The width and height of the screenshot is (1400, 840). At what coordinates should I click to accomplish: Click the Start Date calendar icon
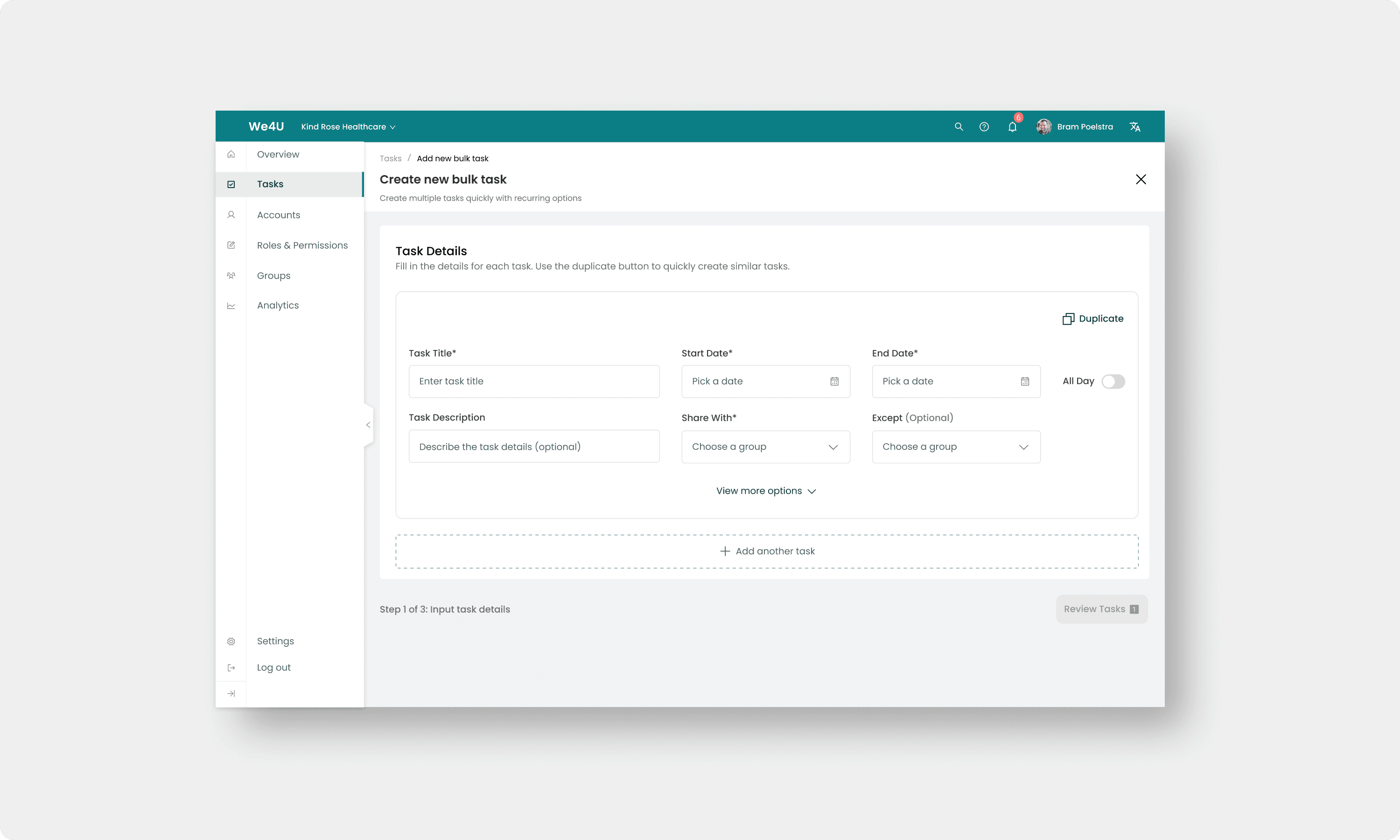pos(834,382)
